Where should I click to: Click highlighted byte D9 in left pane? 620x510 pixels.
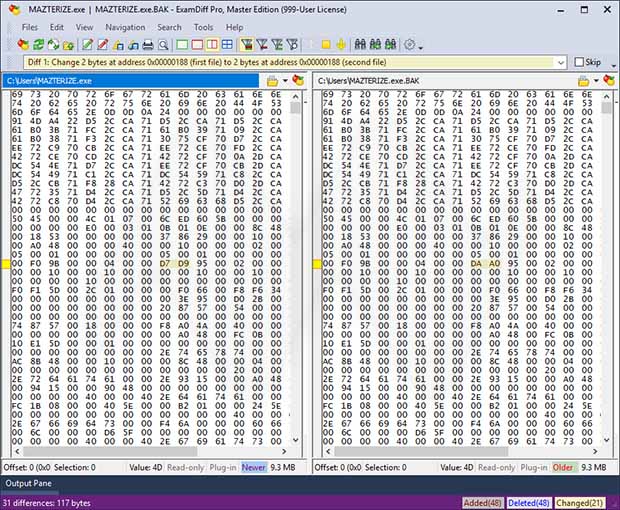click(183, 263)
